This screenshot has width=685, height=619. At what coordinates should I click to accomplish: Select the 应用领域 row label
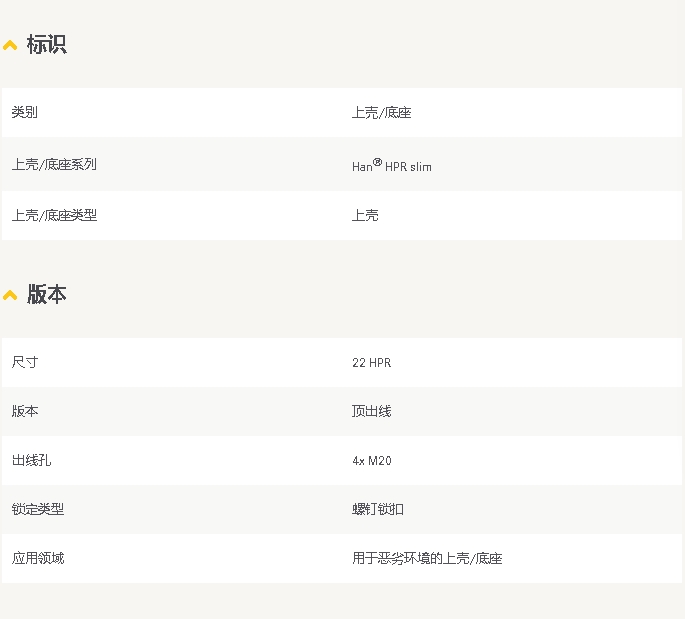pyautogui.click(x=38, y=558)
